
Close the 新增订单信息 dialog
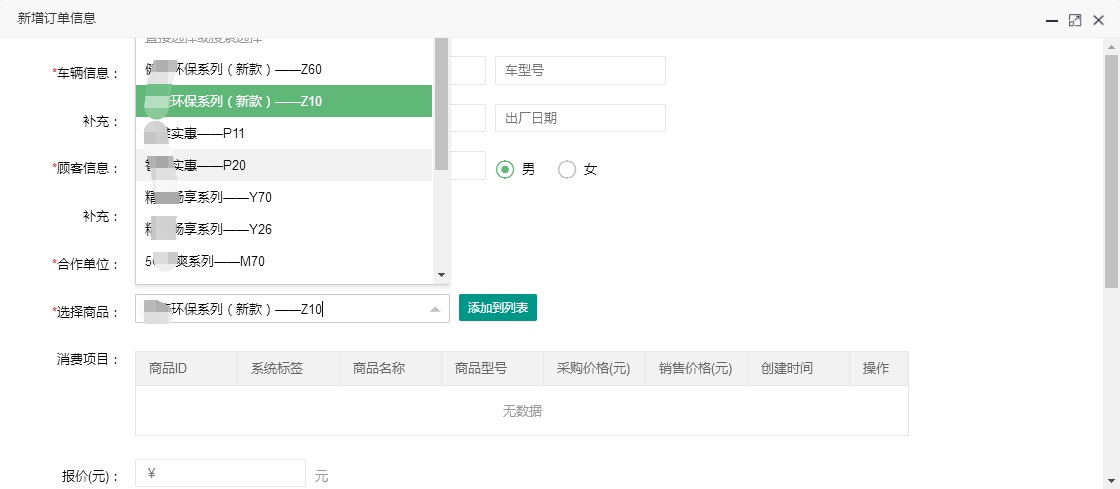(x=1099, y=20)
